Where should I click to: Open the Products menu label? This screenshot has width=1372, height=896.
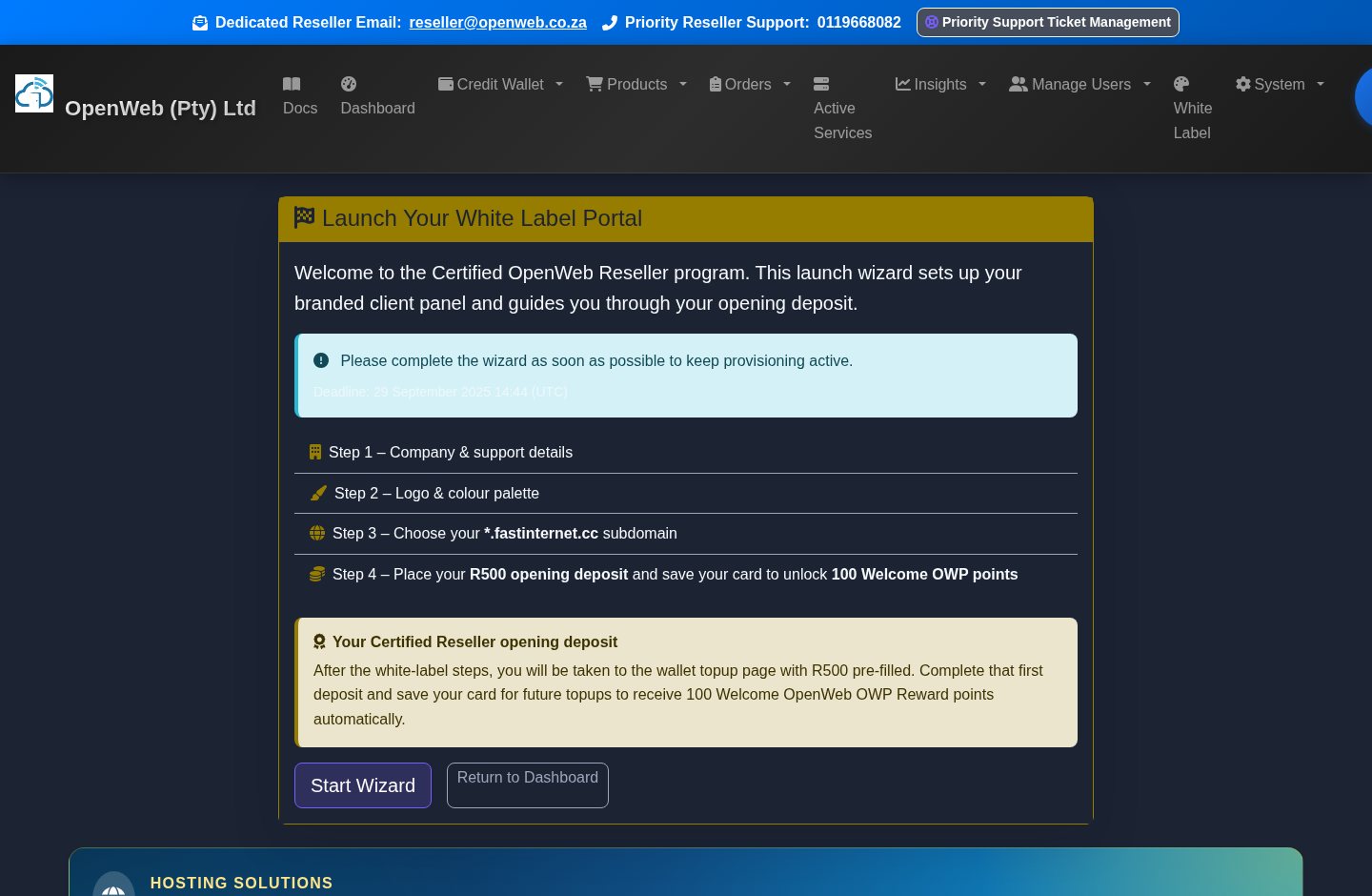click(x=636, y=84)
